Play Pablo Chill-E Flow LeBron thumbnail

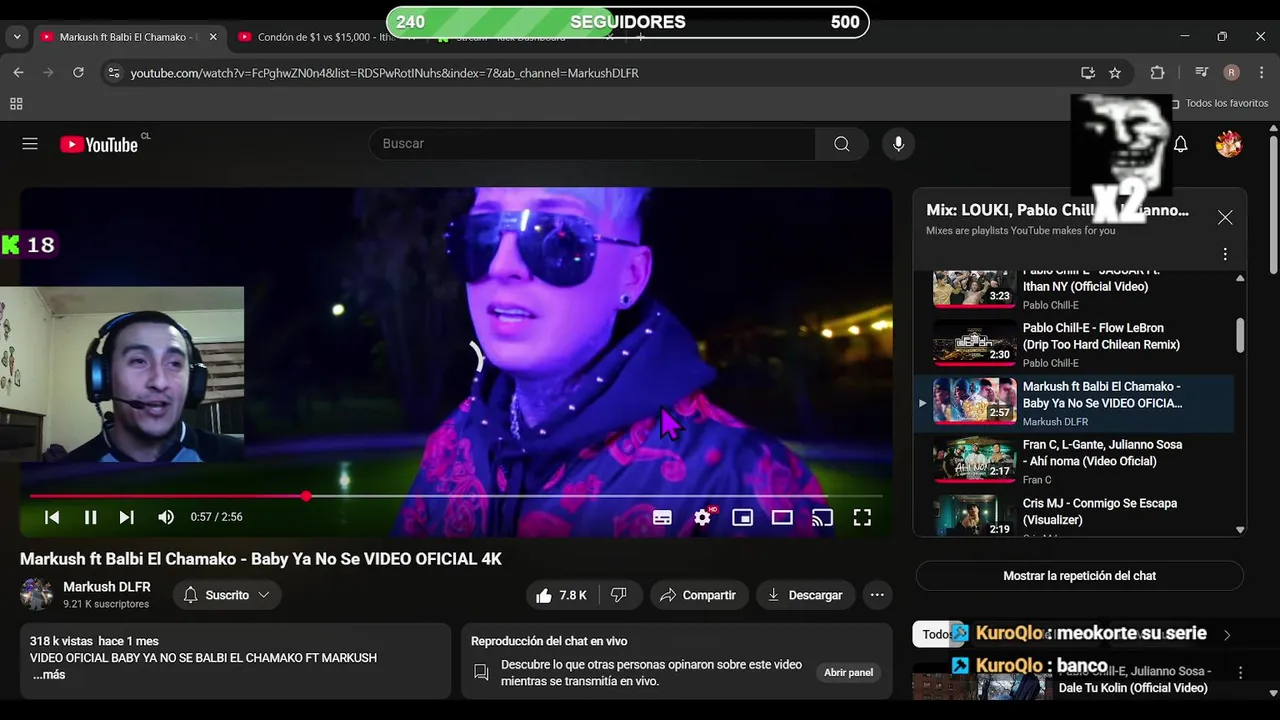click(x=974, y=344)
